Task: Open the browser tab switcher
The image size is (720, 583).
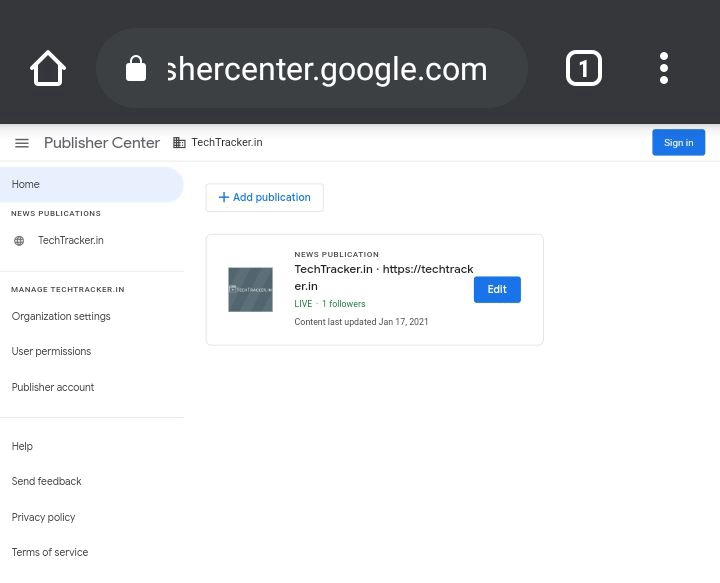Action: 583,68
